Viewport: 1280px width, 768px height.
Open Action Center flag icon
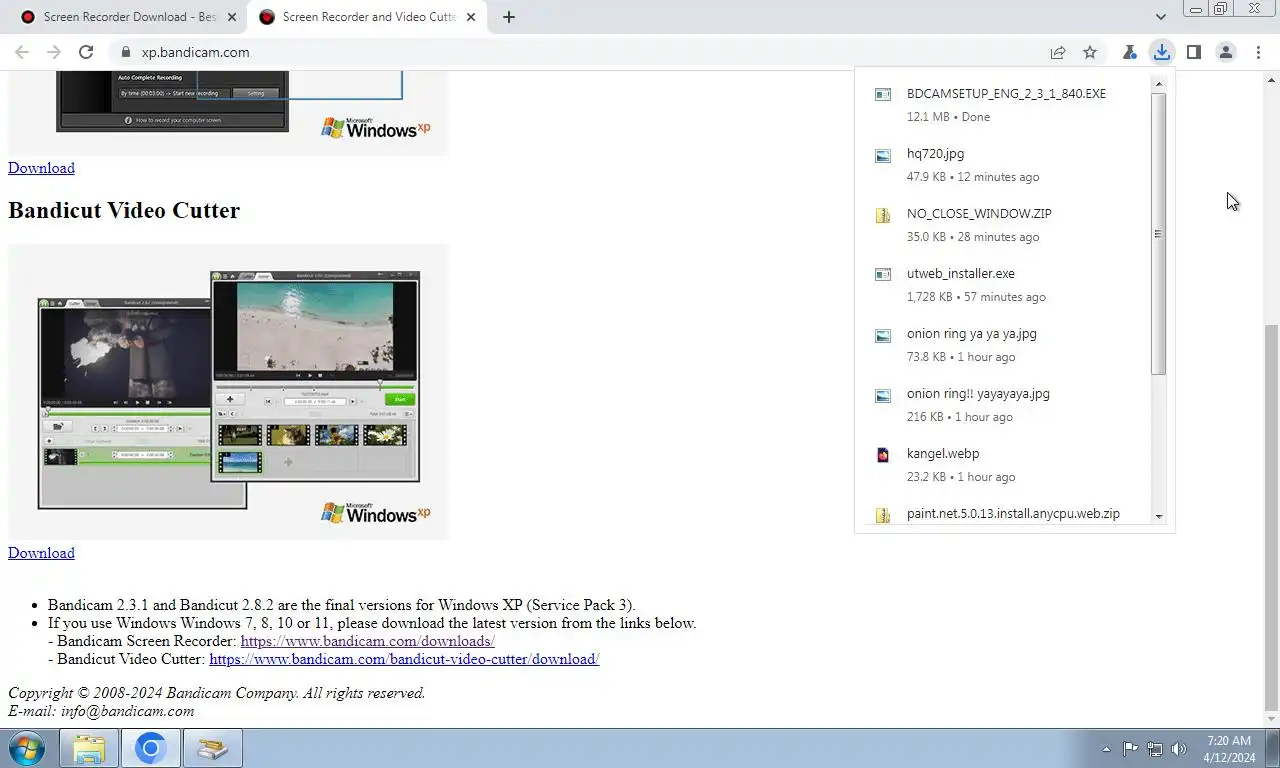click(x=1130, y=748)
